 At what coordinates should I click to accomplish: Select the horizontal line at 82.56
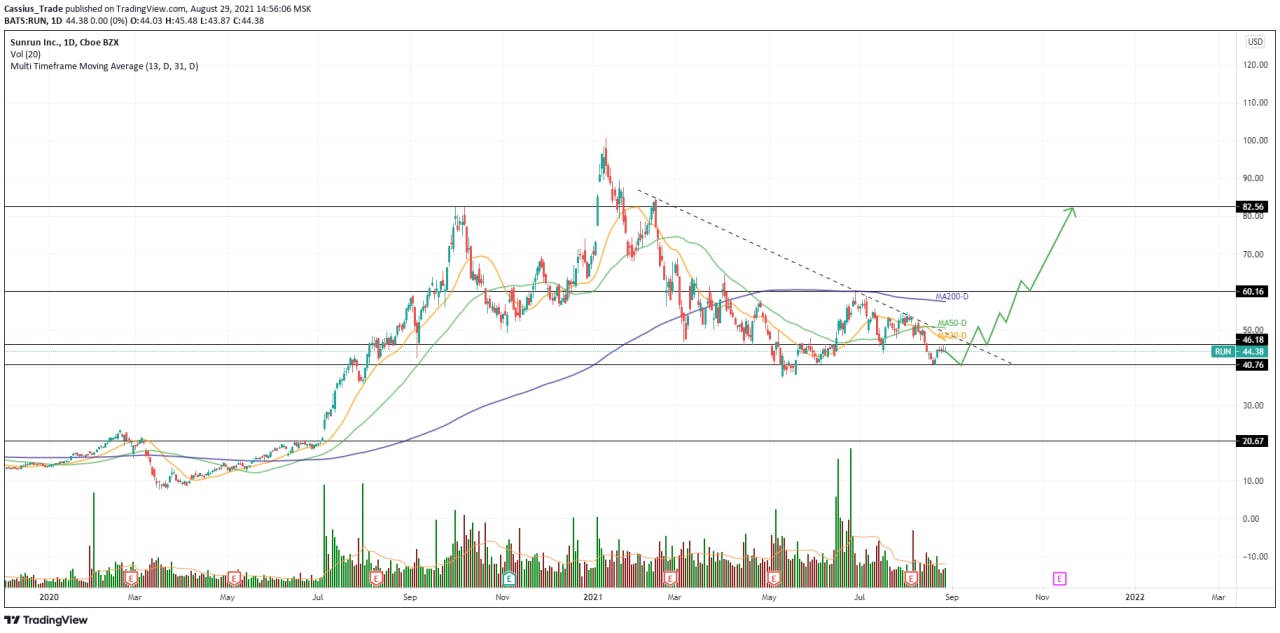coord(618,207)
